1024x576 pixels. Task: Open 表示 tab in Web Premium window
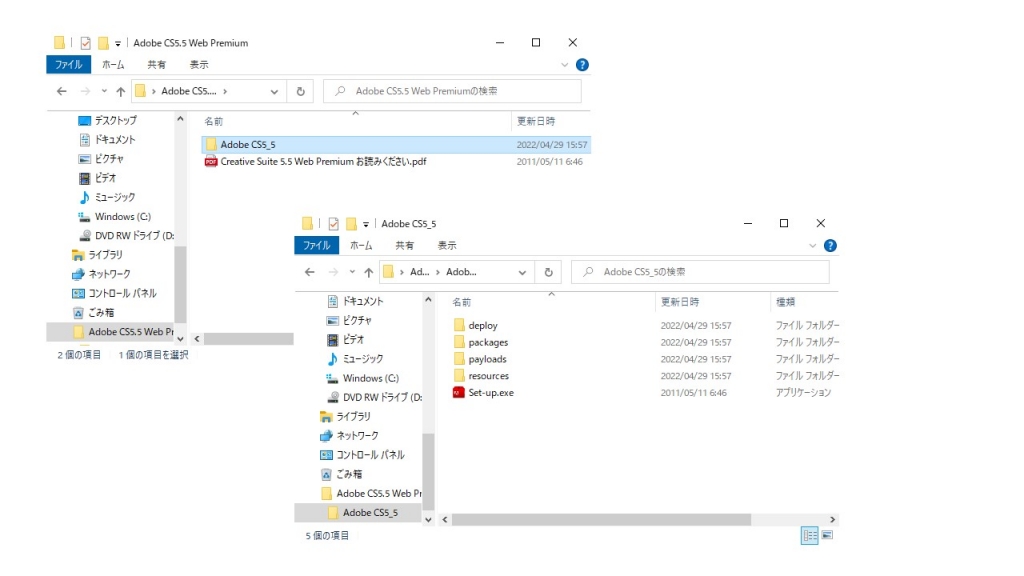(x=199, y=65)
